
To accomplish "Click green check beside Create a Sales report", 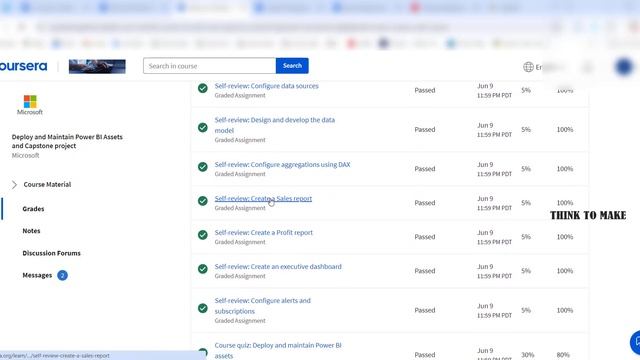I will 202,201.
